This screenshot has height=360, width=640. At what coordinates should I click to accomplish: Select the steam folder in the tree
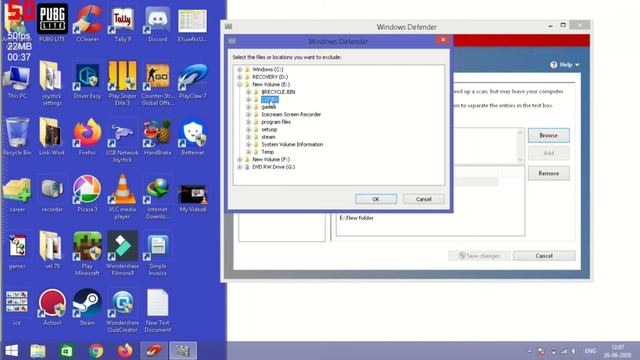pyautogui.click(x=268, y=137)
